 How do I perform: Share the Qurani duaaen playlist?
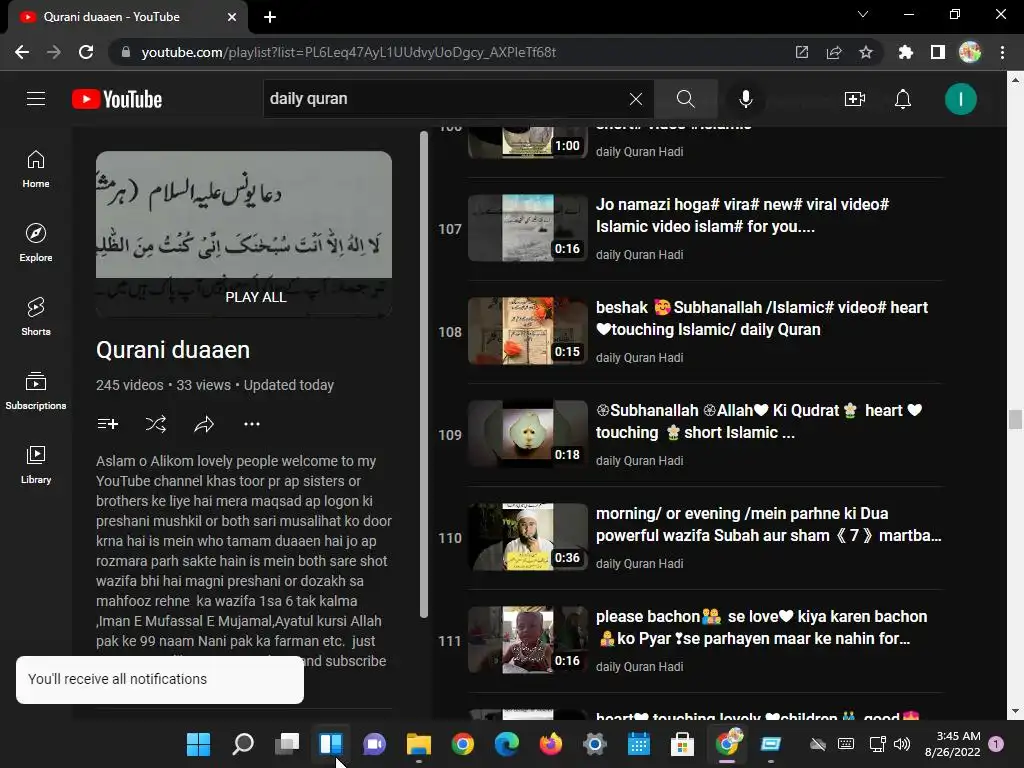coord(204,424)
